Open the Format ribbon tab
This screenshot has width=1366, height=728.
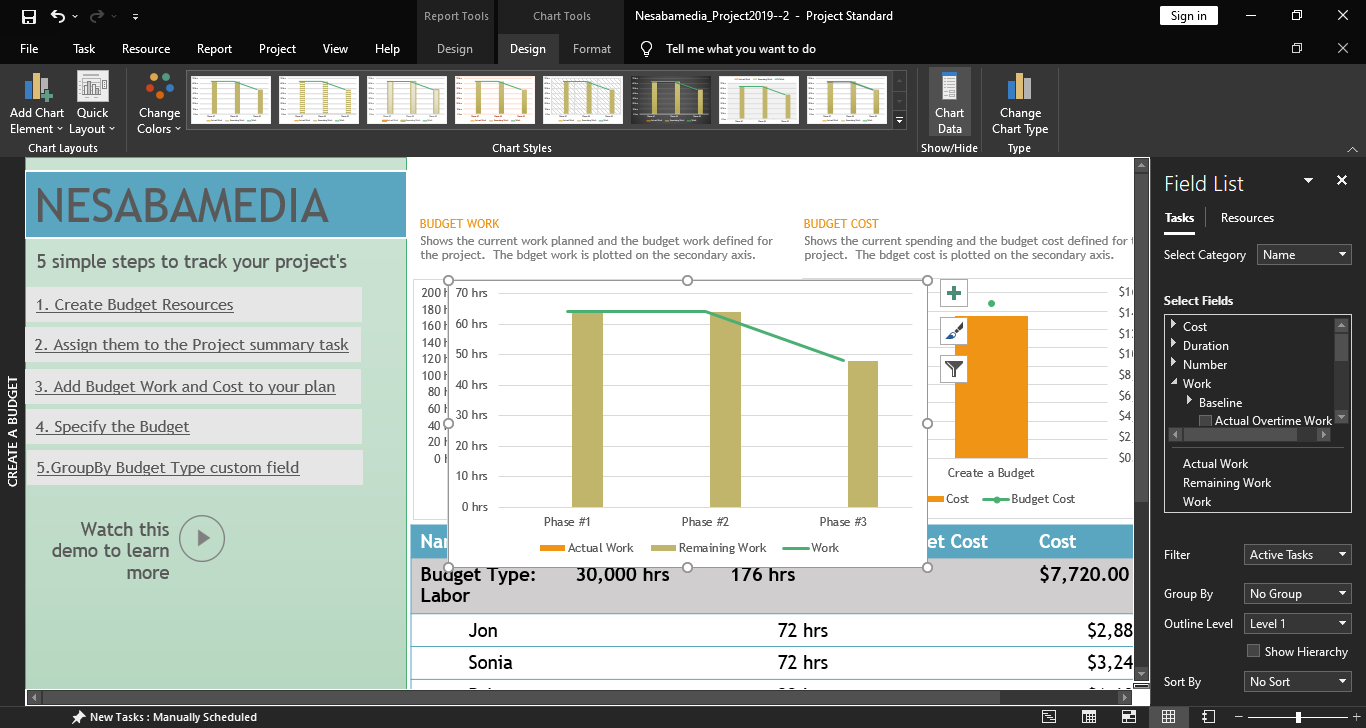click(591, 49)
